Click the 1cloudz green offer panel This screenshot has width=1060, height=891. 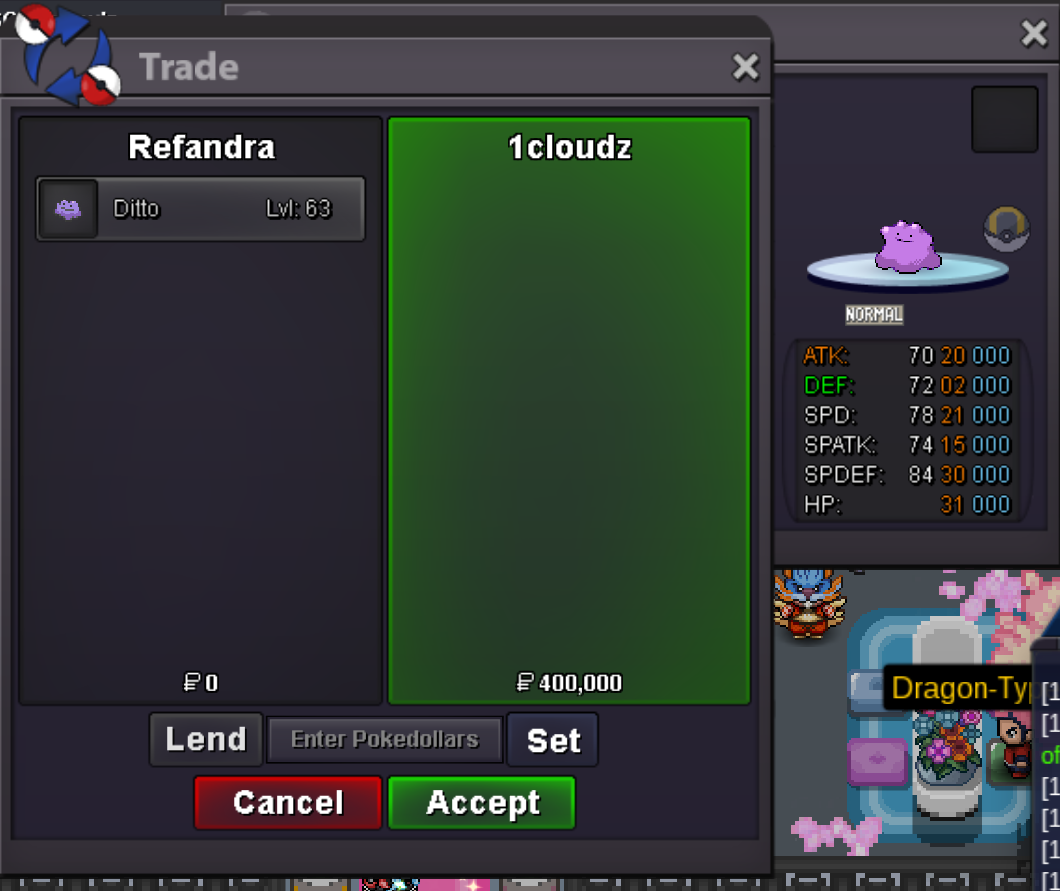569,411
